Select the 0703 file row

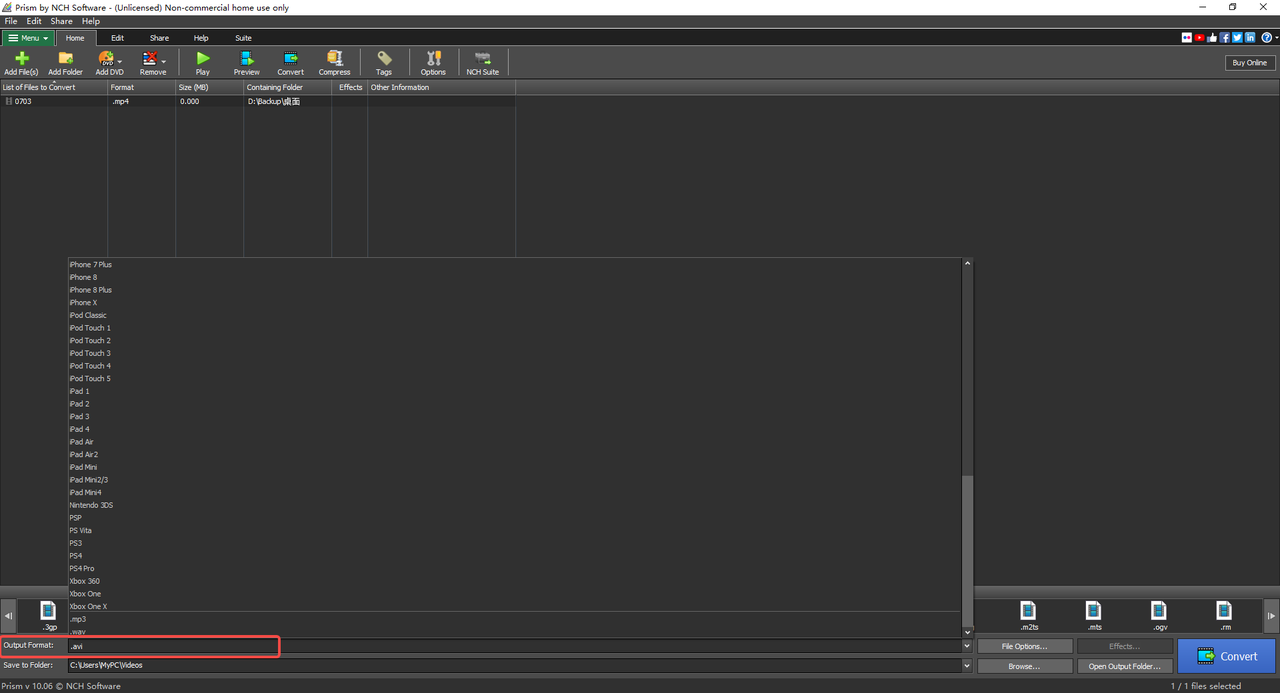258,101
